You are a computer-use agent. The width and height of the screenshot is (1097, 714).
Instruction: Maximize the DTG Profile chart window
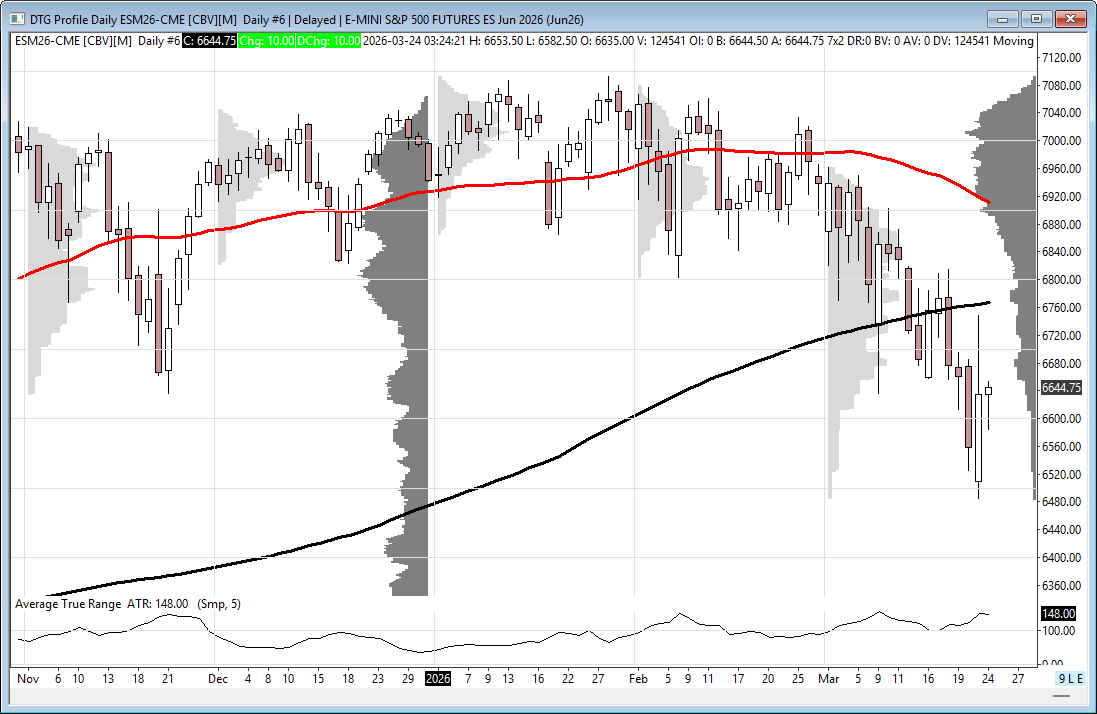1036,19
